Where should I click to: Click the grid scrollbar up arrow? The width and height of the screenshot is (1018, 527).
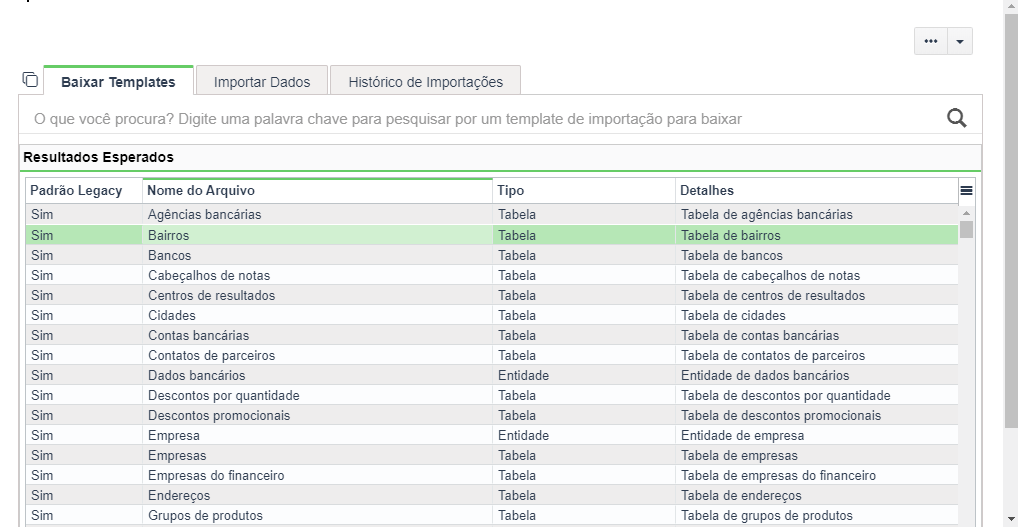pyautogui.click(x=967, y=213)
